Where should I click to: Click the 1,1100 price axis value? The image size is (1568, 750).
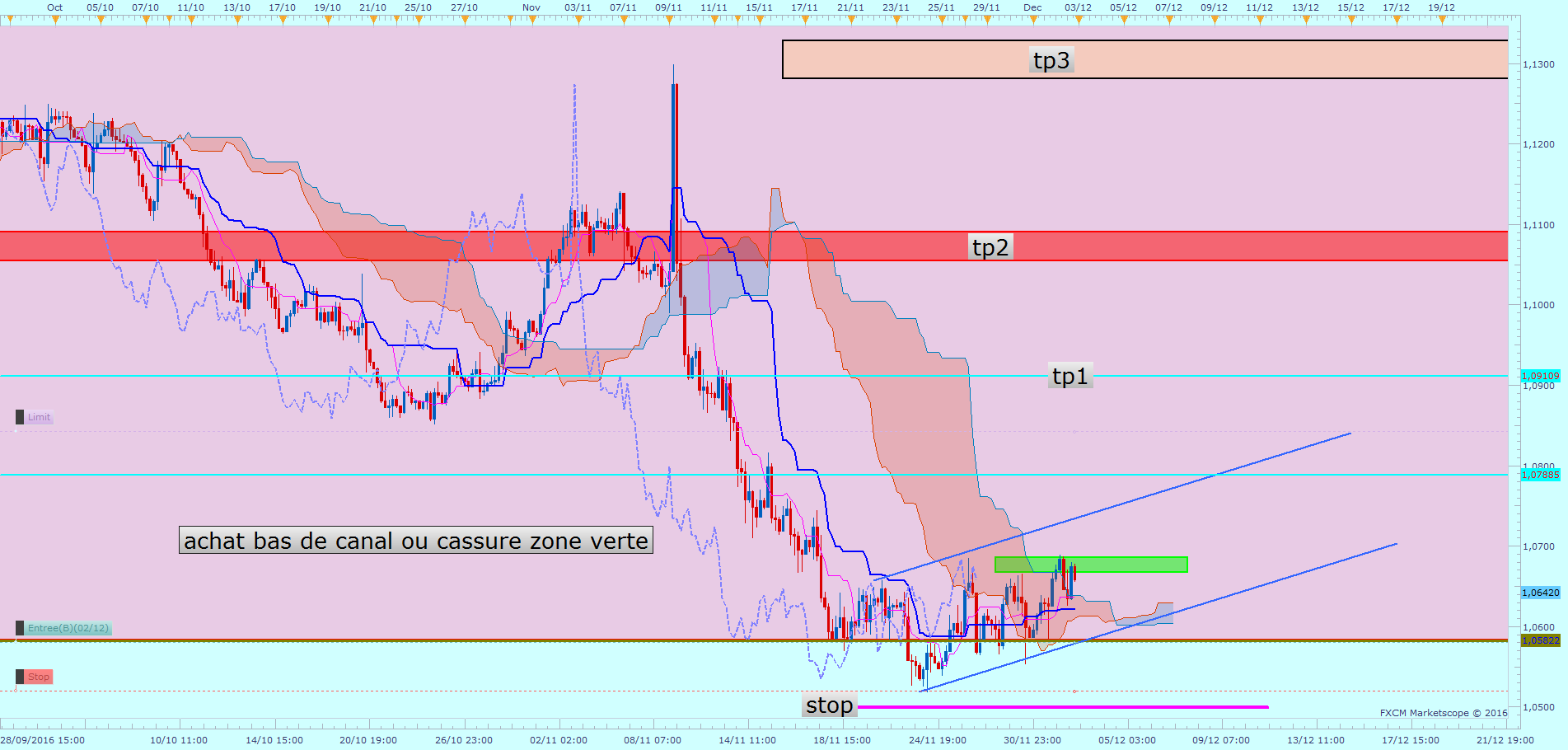coord(1539,225)
